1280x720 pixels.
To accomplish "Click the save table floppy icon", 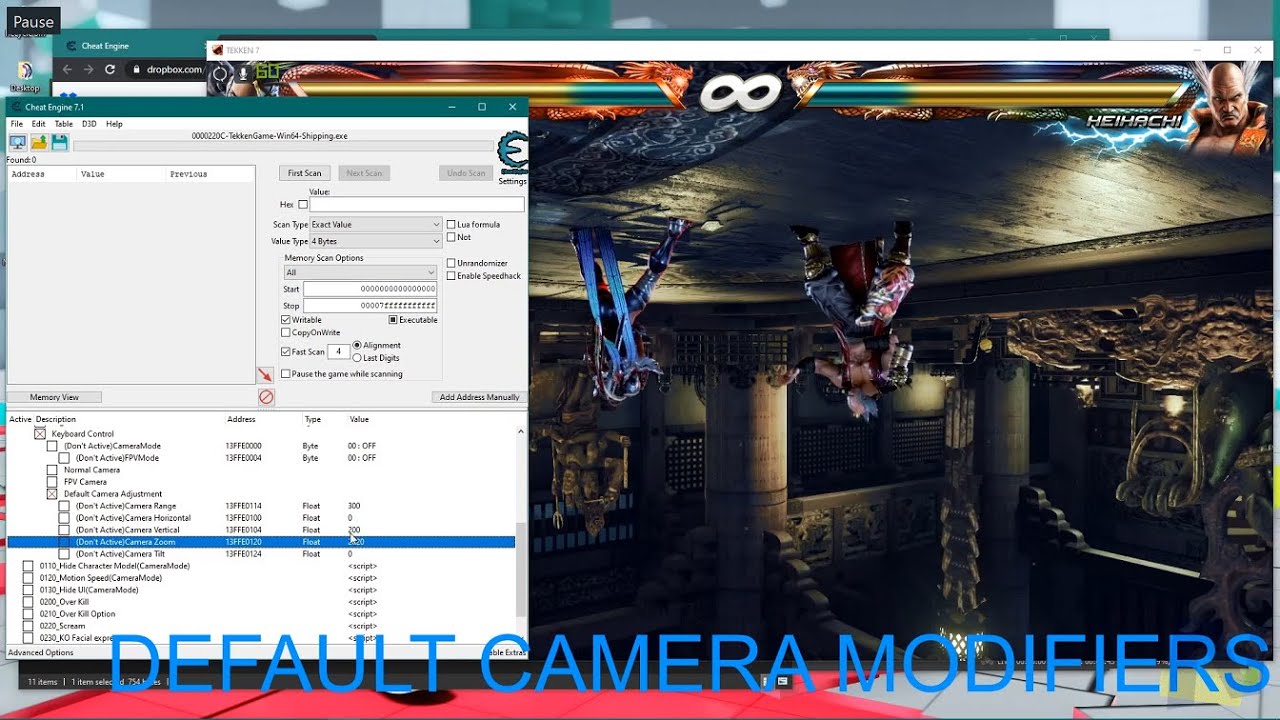I will point(59,143).
